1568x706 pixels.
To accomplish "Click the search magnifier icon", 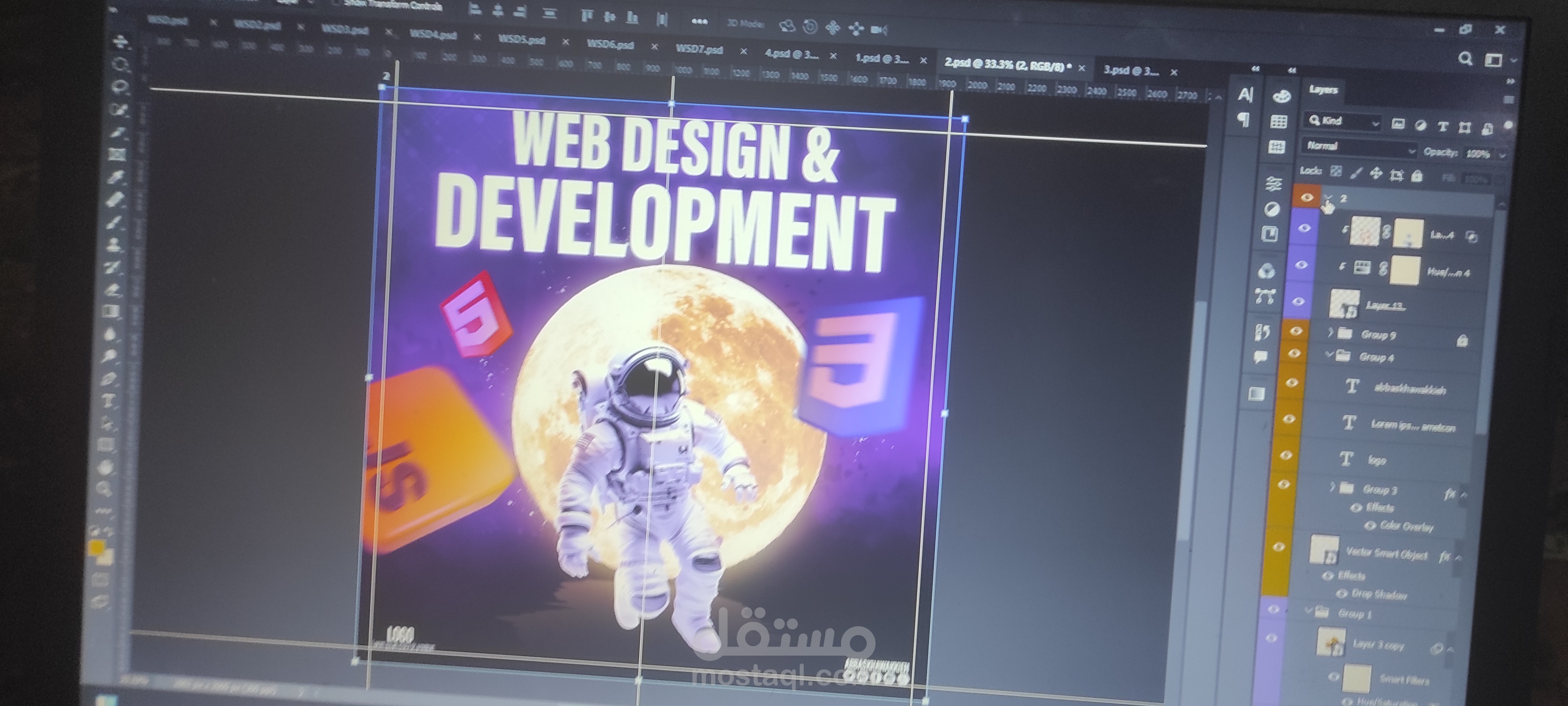I will (1465, 58).
